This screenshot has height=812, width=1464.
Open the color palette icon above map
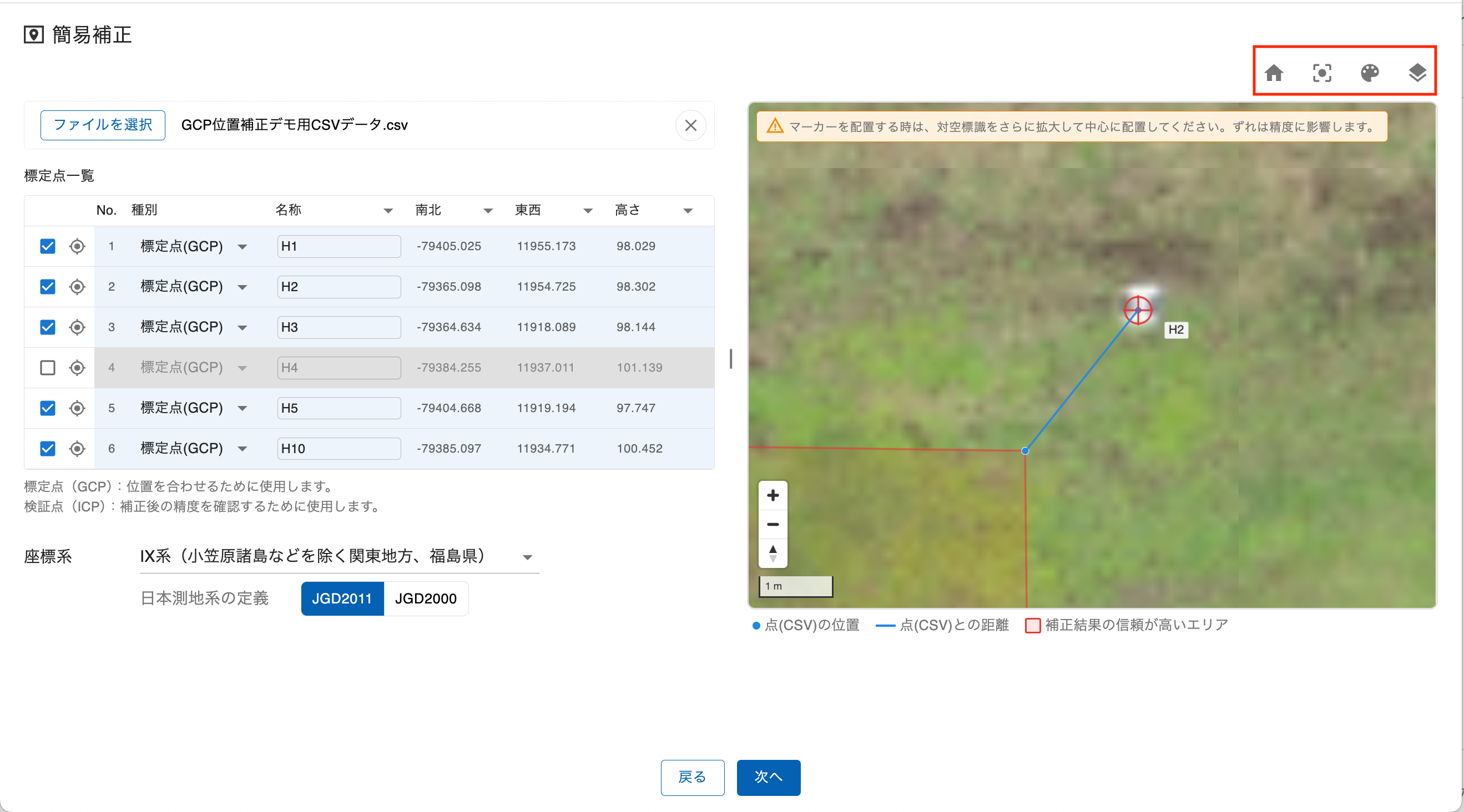tap(1370, 73)
